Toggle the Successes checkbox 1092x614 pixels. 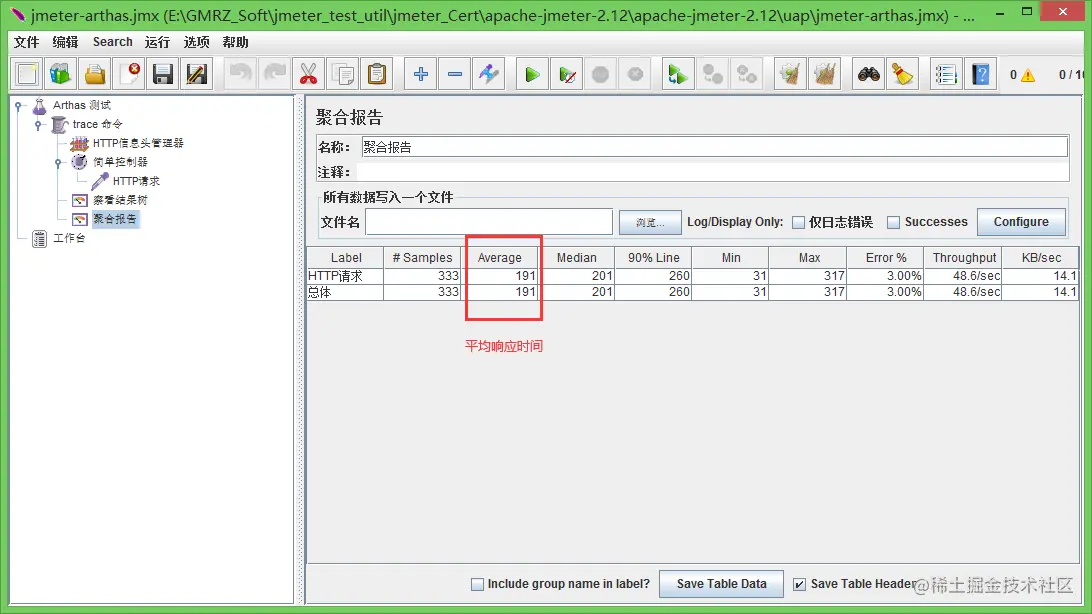(894, 222)
